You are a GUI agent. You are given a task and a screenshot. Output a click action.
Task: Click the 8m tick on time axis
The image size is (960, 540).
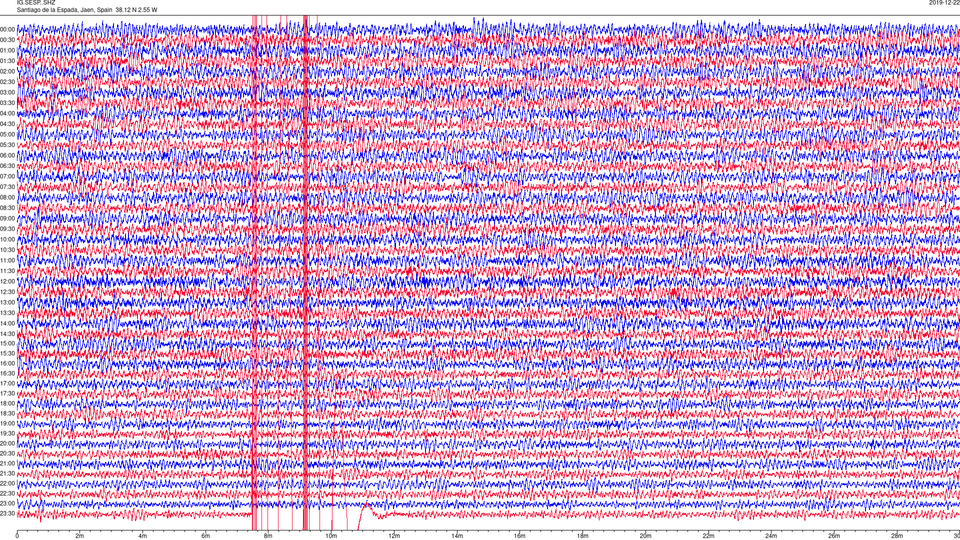point(268,536)
